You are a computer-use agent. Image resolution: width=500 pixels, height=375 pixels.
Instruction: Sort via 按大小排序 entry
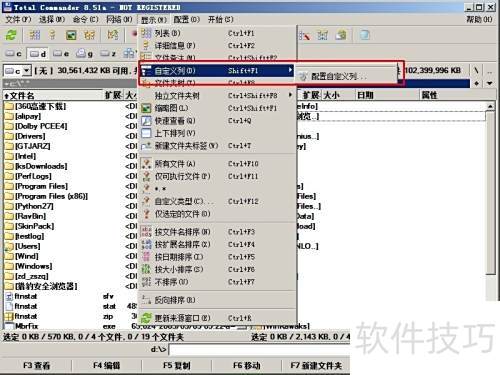pos(217,269)
